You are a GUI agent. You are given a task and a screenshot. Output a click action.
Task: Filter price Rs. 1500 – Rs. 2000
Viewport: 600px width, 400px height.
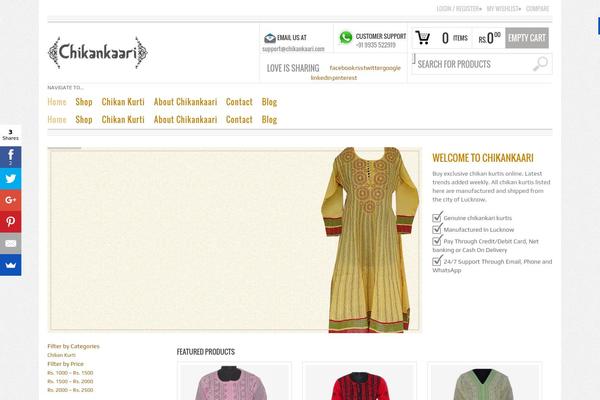70,381
